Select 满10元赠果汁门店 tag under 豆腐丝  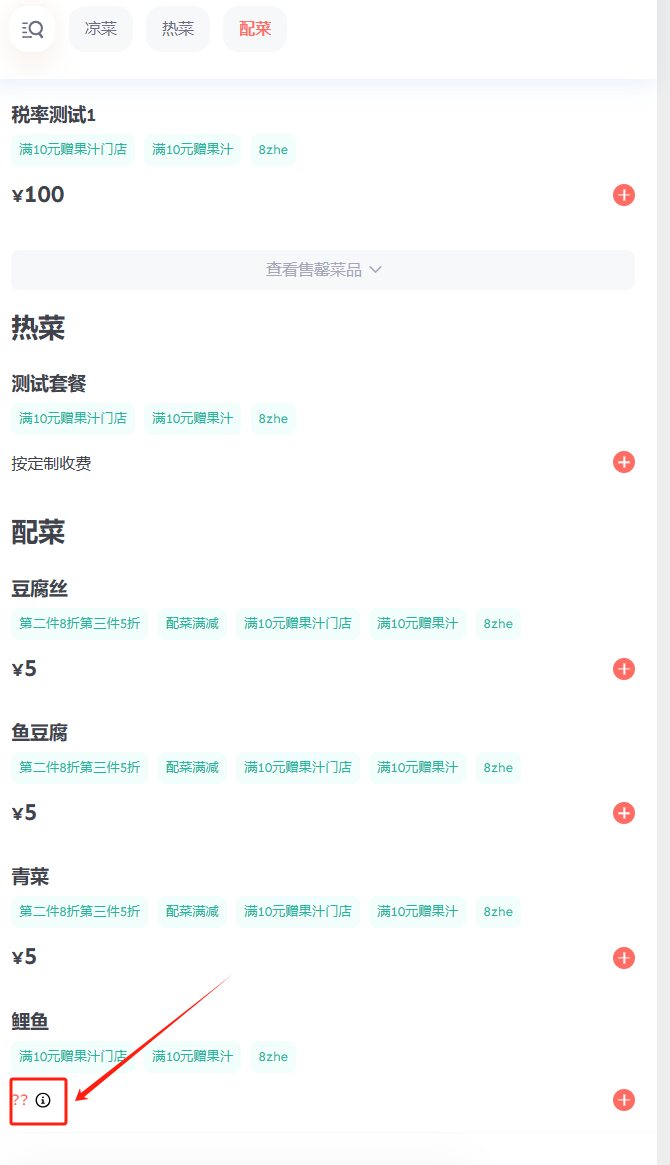(298, 623)
